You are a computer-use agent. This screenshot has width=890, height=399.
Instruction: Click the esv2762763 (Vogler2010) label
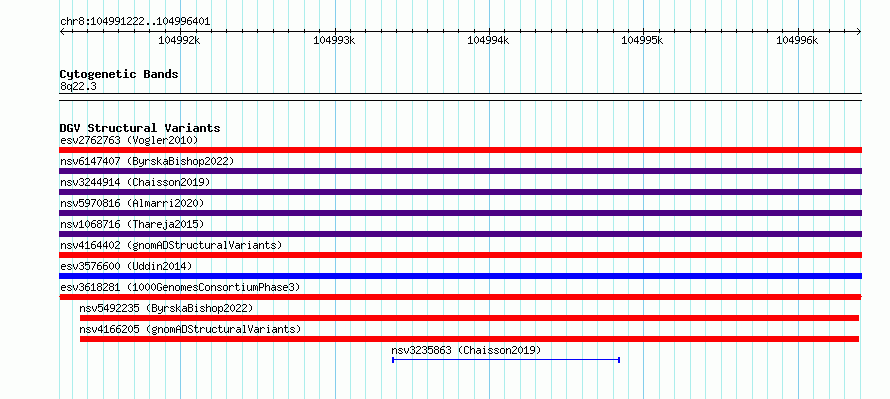click(x=129, y=140)
